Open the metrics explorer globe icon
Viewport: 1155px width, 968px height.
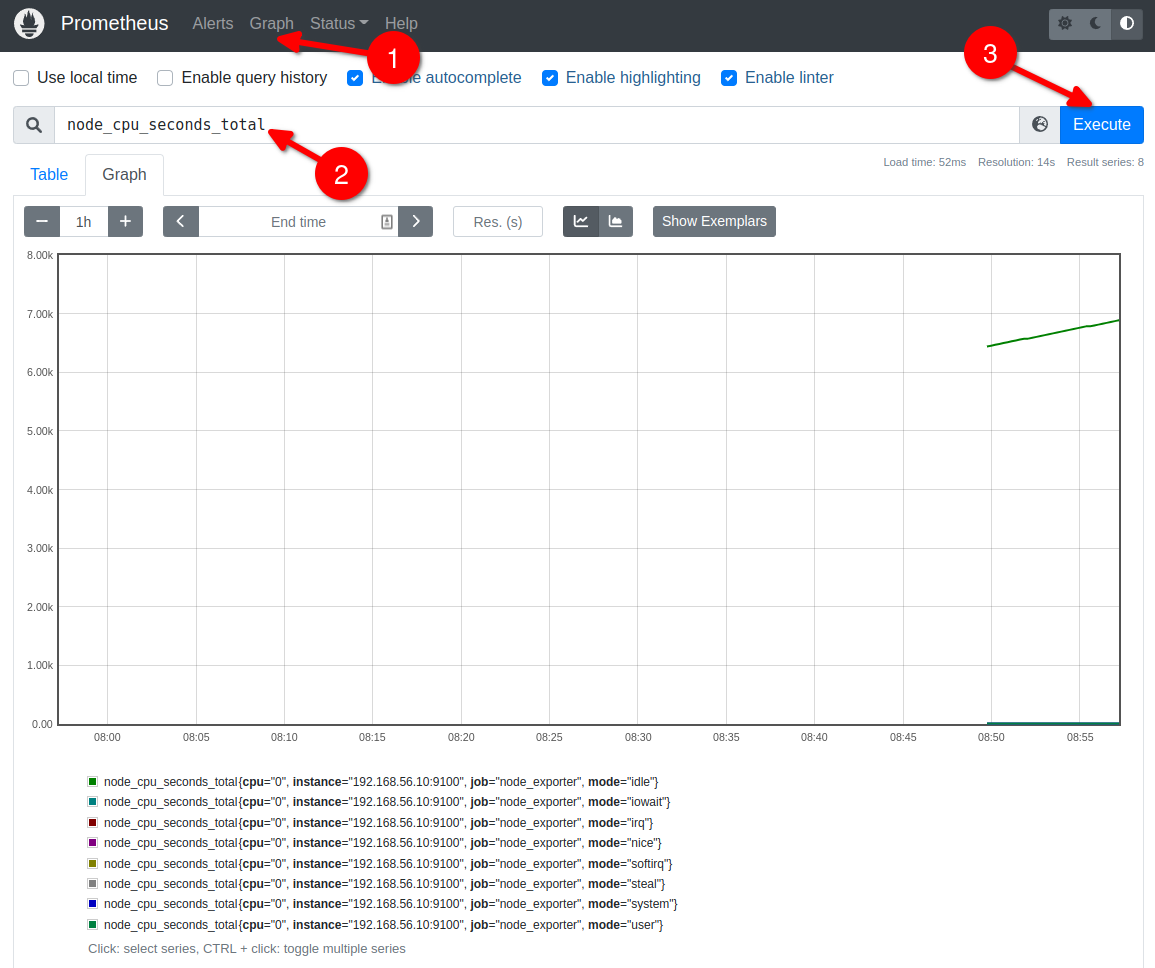coord(1039,124)
